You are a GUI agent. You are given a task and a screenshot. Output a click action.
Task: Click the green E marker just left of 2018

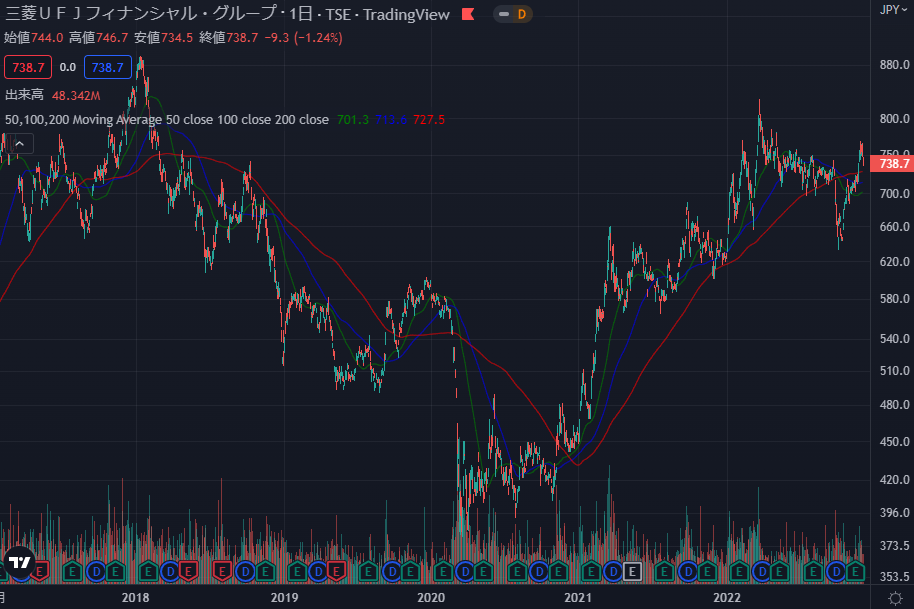pyautogui.click(x=115, y=571)
